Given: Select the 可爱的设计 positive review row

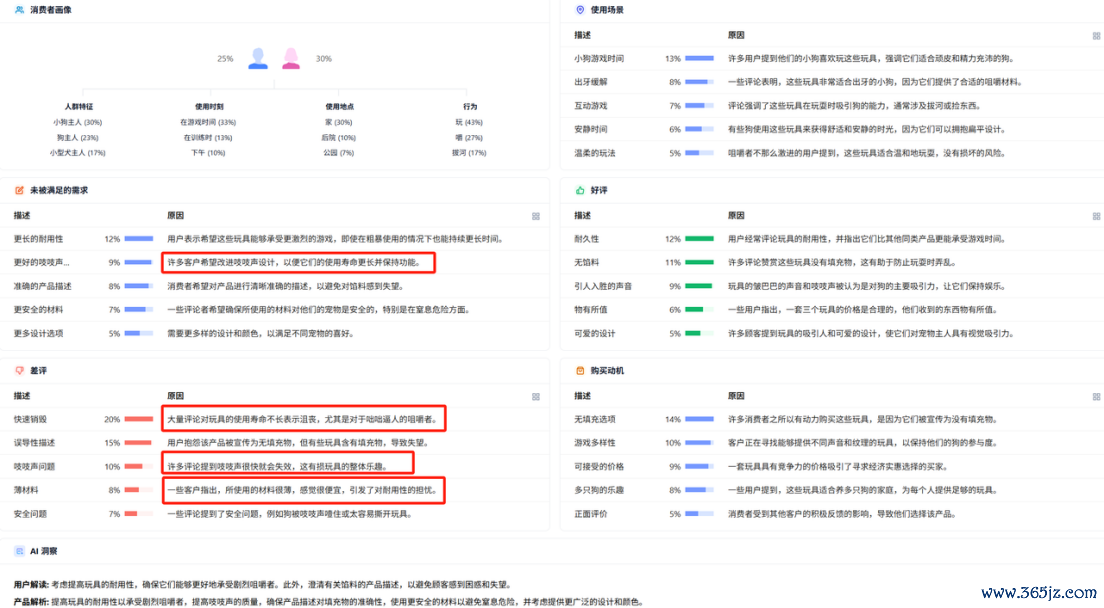Looking at the screenshot, I should [x=832, y=334].
